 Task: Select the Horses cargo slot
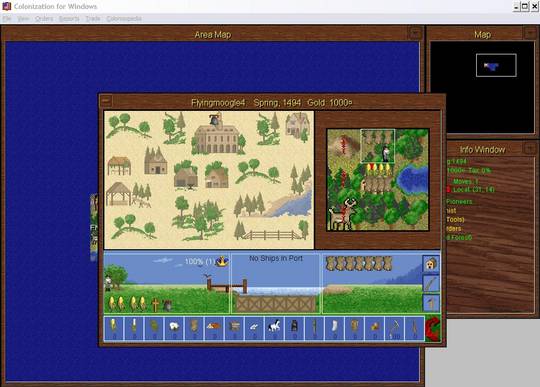click(x=274, y=328)
